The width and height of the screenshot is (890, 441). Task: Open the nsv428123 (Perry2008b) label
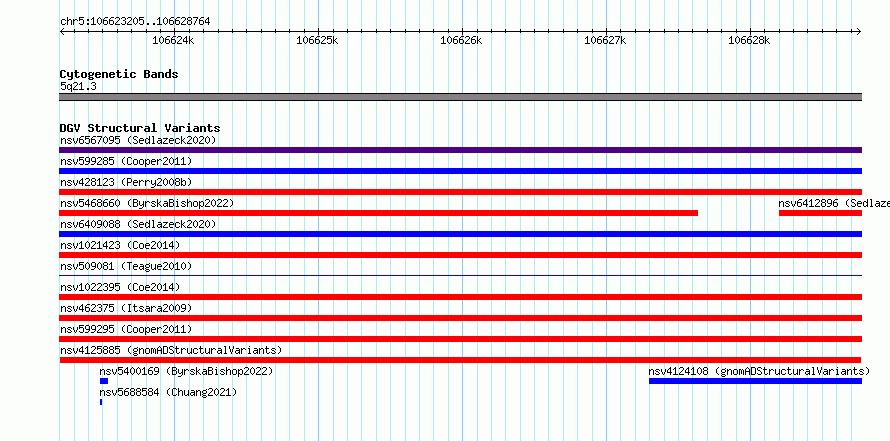pyautogui.click(x=126, y=182)
